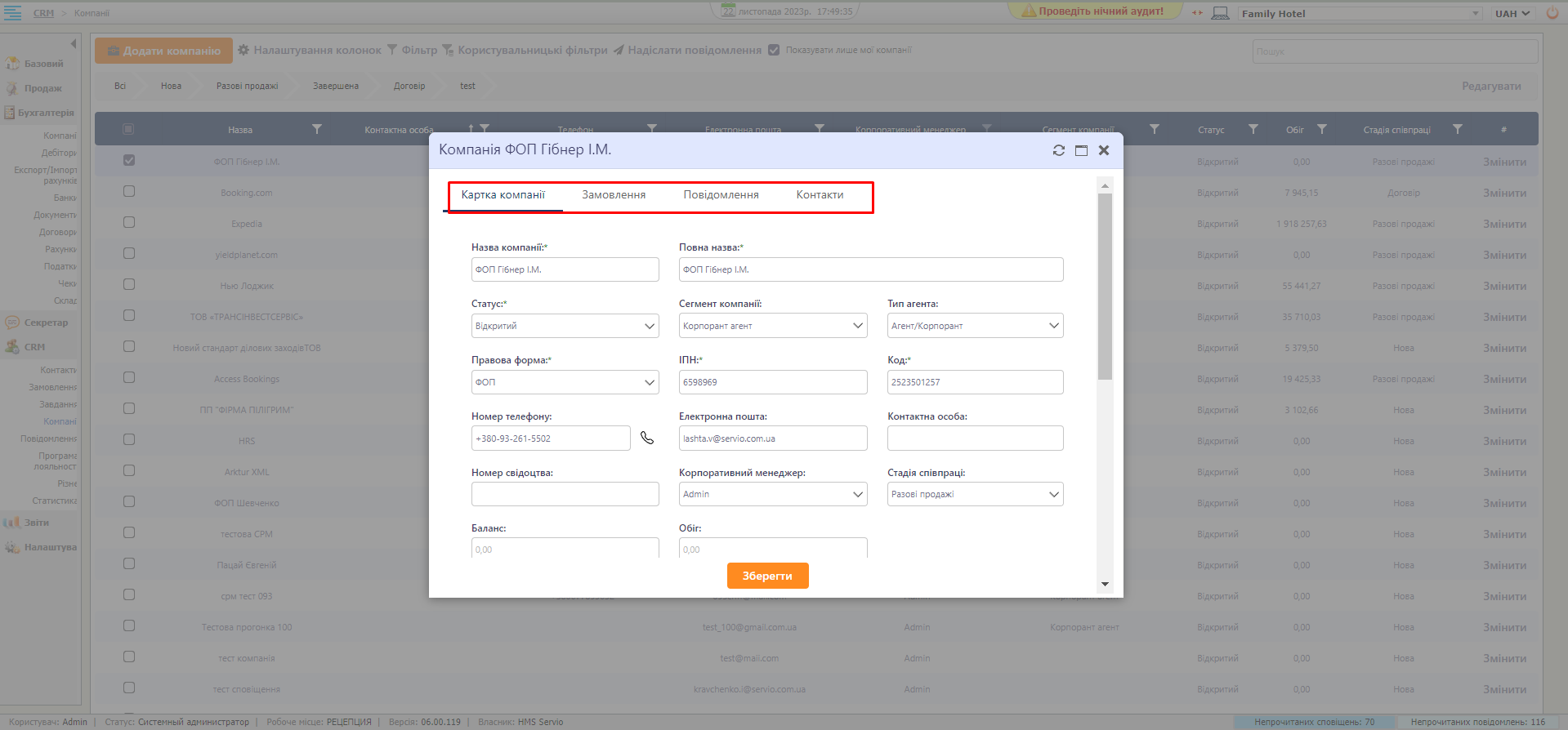Viewport: 1568px width, 730px height.
Task: Click the Електронна пошта input field
Action: tap(772, 438)
